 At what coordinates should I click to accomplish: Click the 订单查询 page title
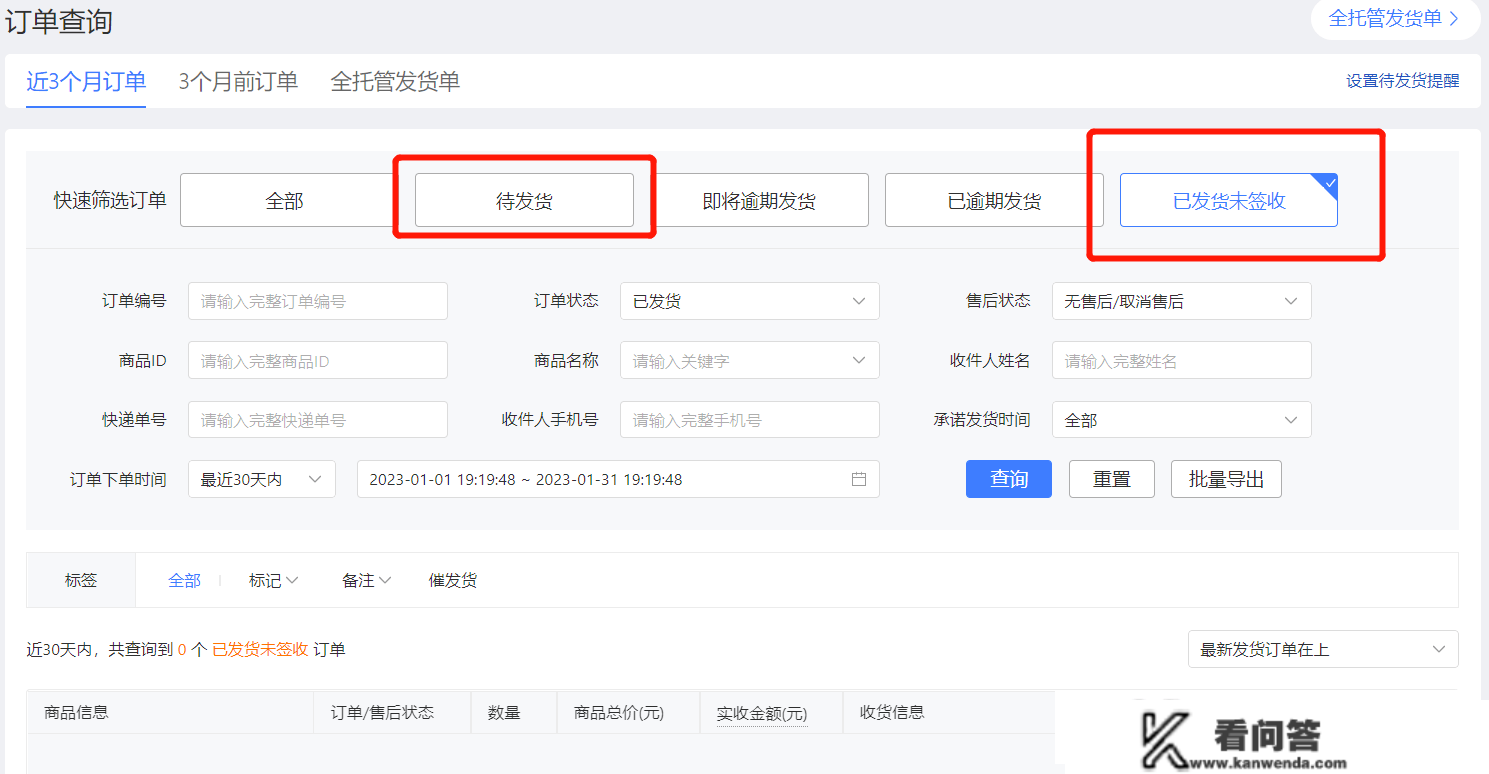coord(59,21)
